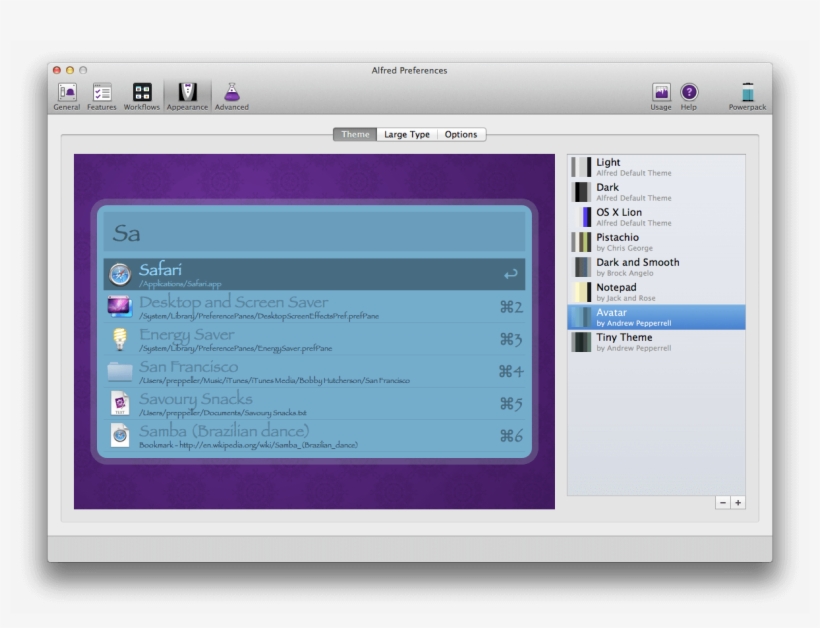This screenshot has height=628, width=820.
Task: Select the Dark and Smooth theme
Action: (656, 267)
